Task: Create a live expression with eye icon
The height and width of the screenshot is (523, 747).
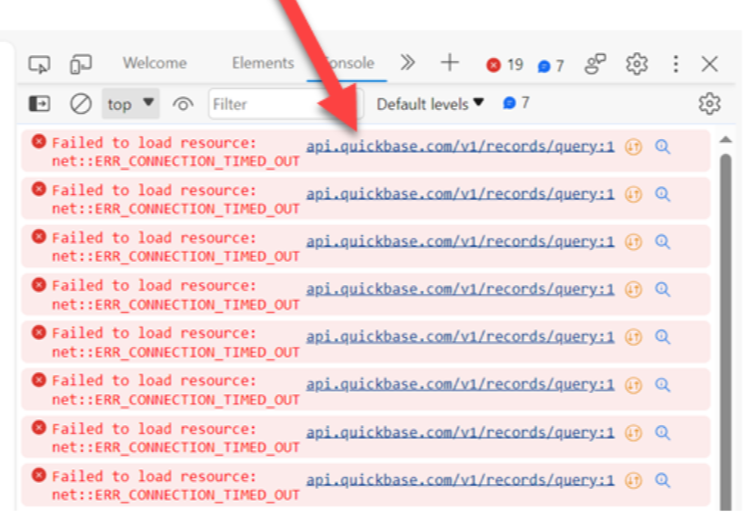Action: (x=183, y=103)
